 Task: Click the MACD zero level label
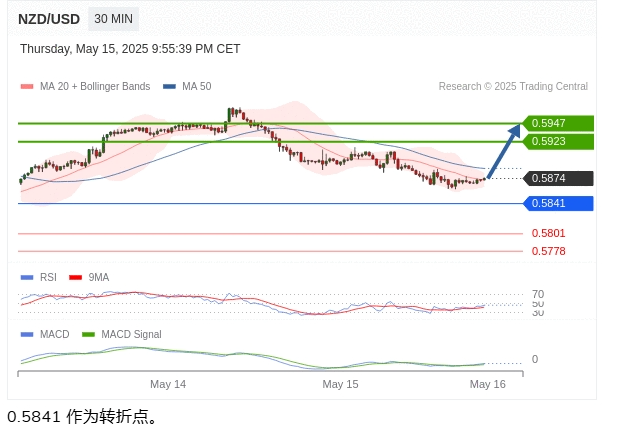pyautogui.click(x=535, y=359)
